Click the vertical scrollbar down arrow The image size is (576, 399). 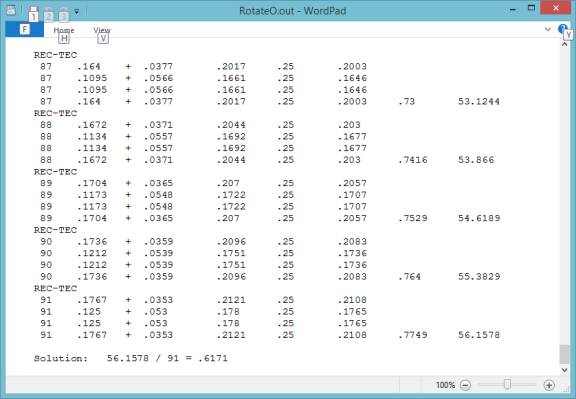pyautogui.click(x=565, y=370)
